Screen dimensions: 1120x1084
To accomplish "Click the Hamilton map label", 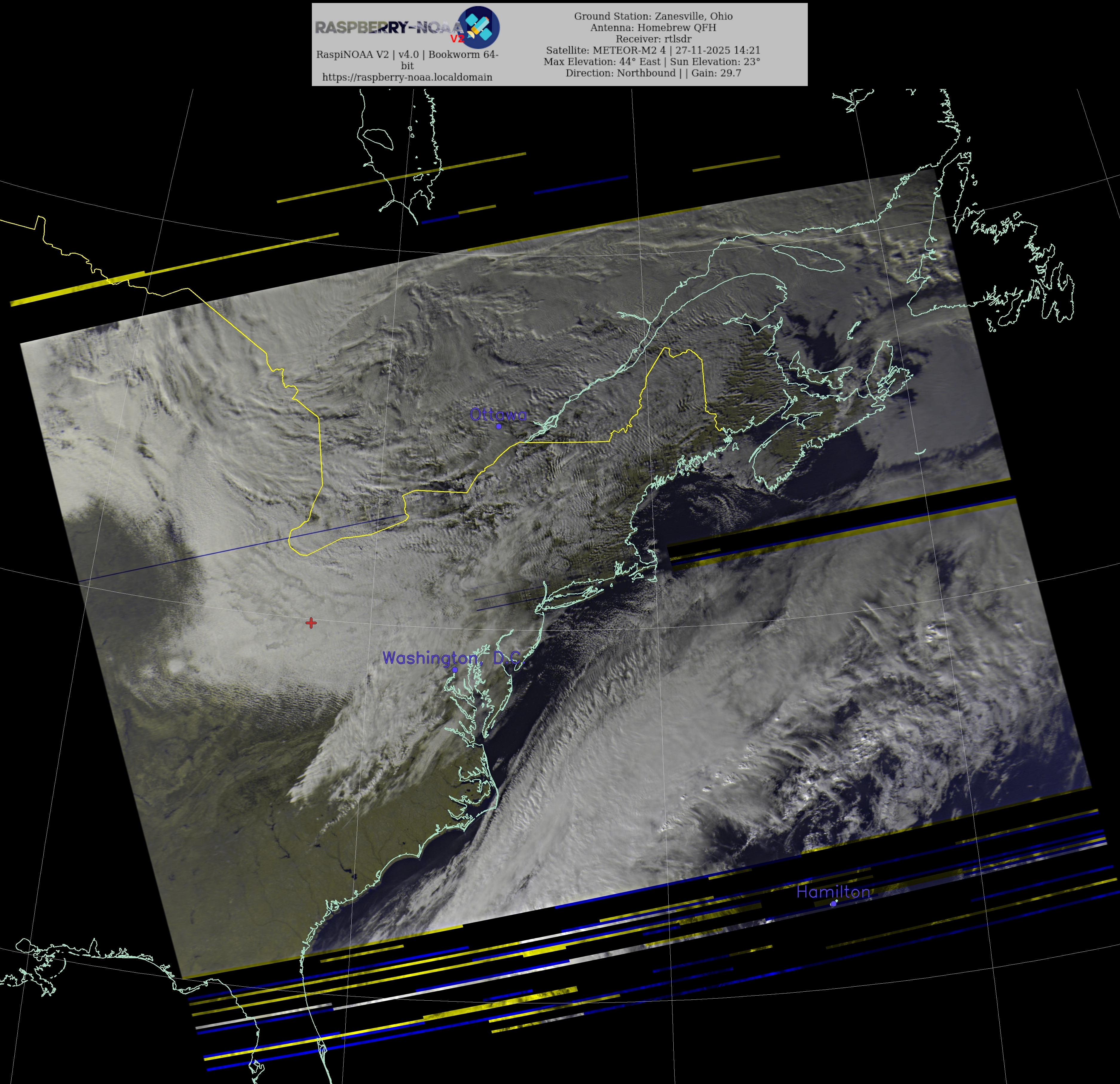I will pos(833,892).
